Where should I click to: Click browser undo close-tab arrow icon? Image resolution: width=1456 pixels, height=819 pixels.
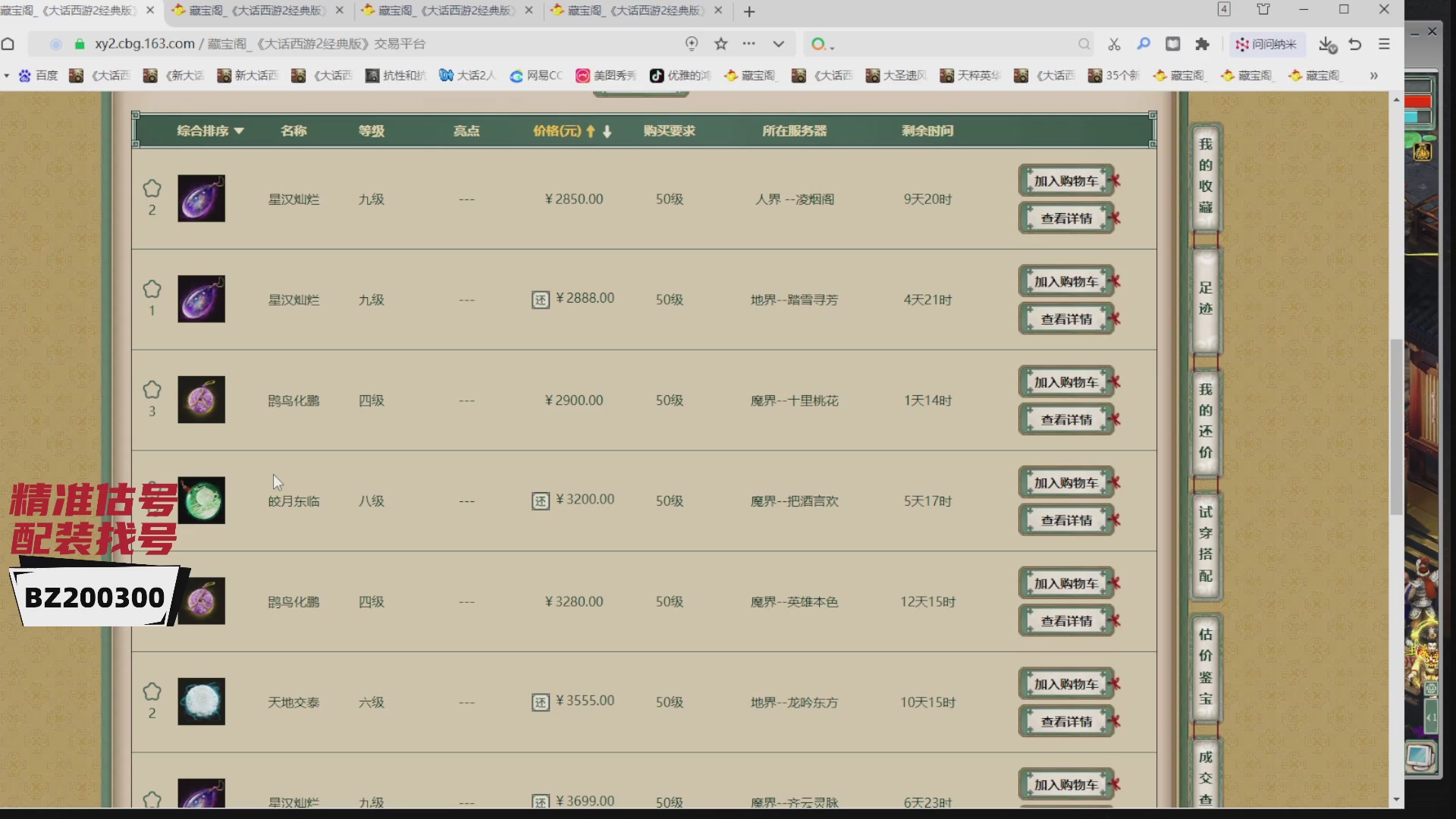point(1355,44)
